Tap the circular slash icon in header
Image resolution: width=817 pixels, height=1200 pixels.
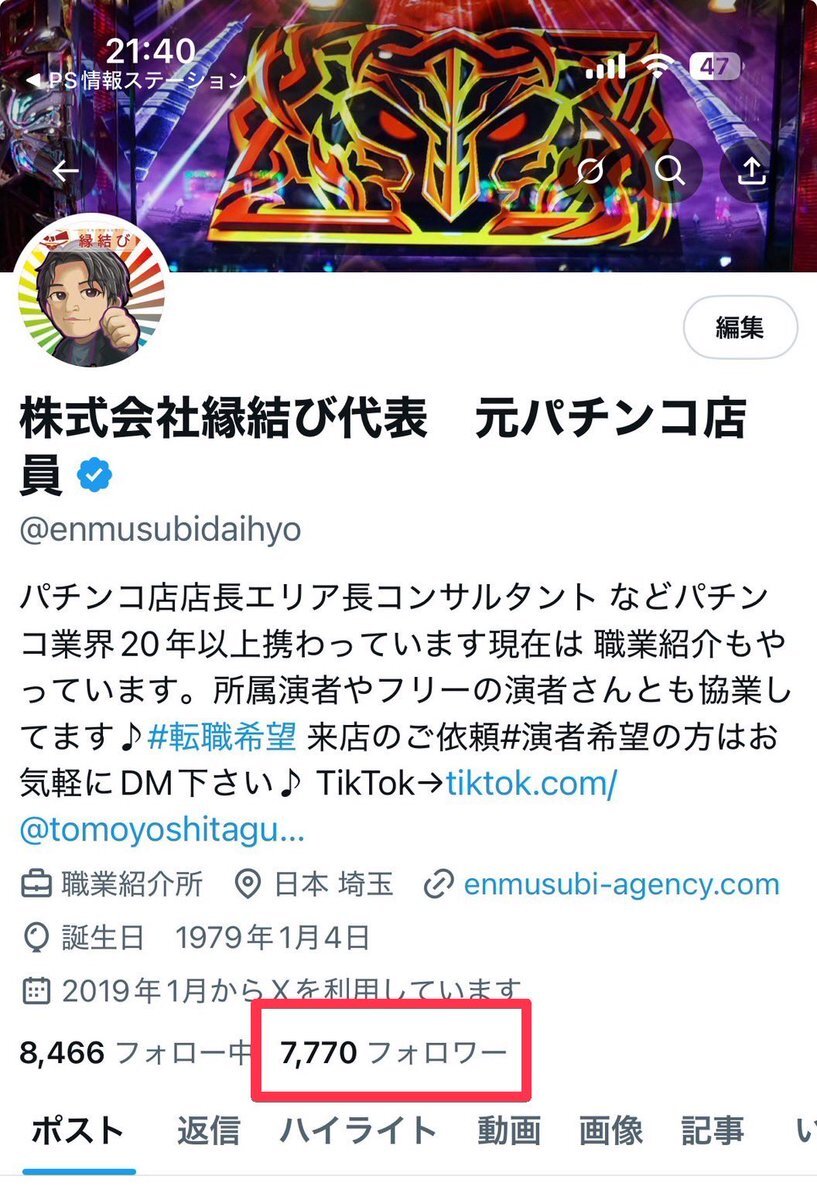[x=591, y=171]
